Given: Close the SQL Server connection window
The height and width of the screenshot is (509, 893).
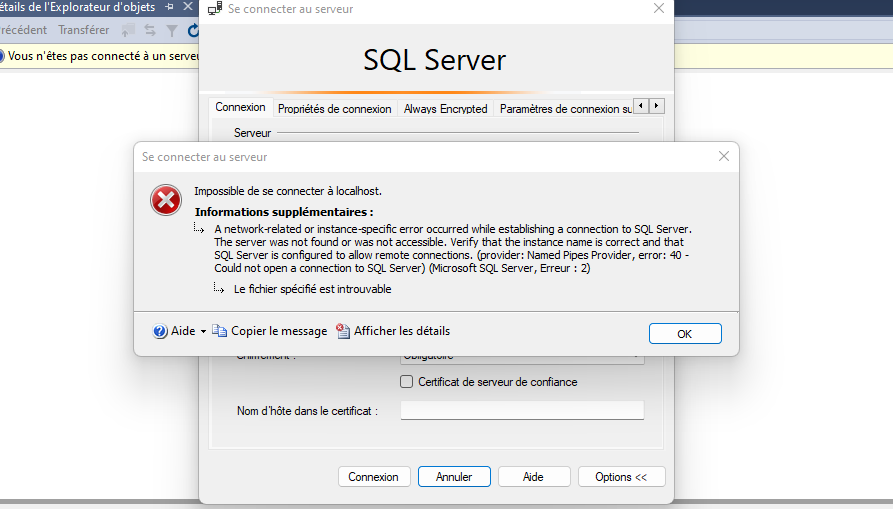Looking at the screenshot, I should [x=658, y=9].
